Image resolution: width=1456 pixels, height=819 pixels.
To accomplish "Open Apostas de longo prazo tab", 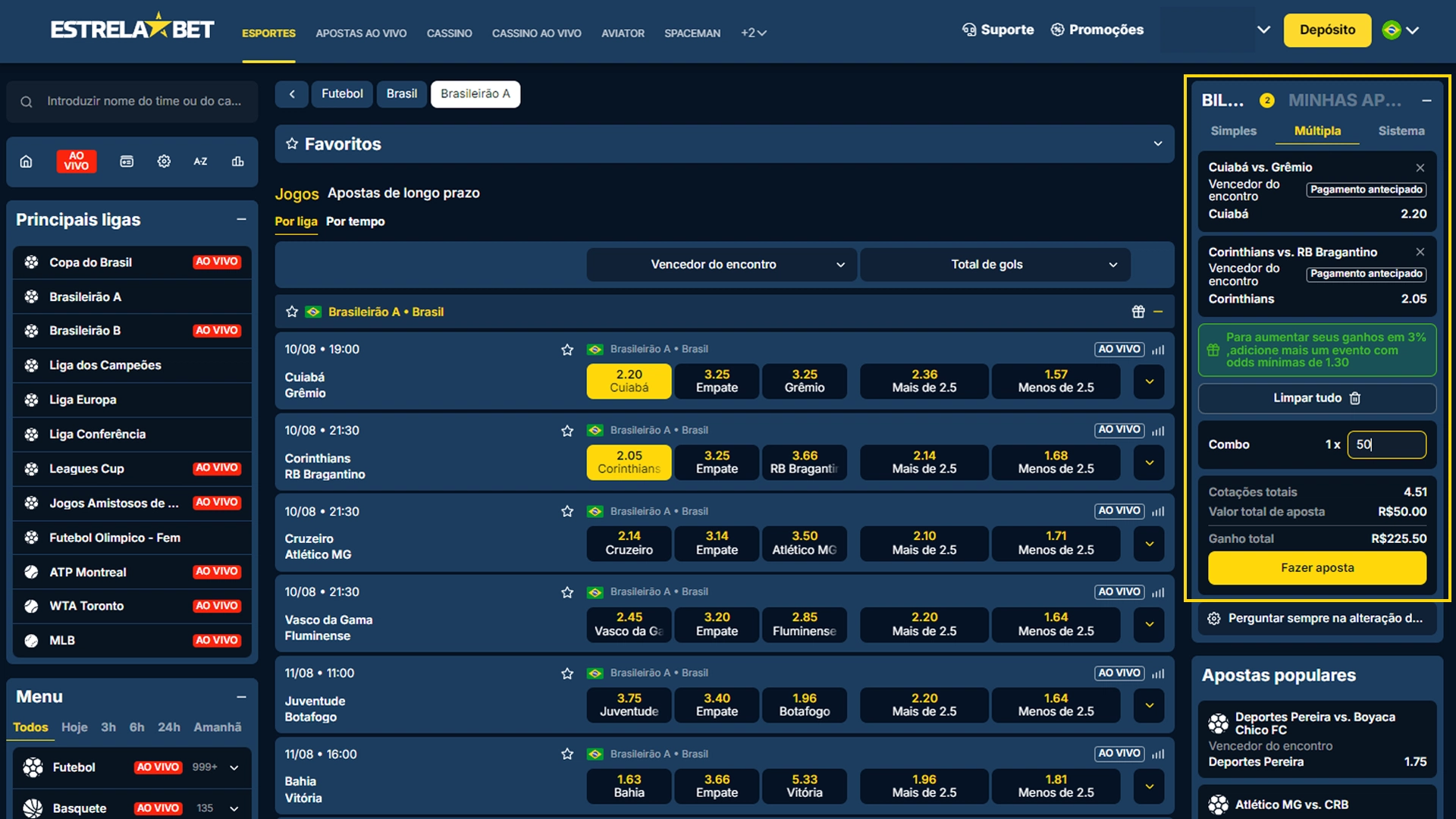I will click(x=403, y=193).
